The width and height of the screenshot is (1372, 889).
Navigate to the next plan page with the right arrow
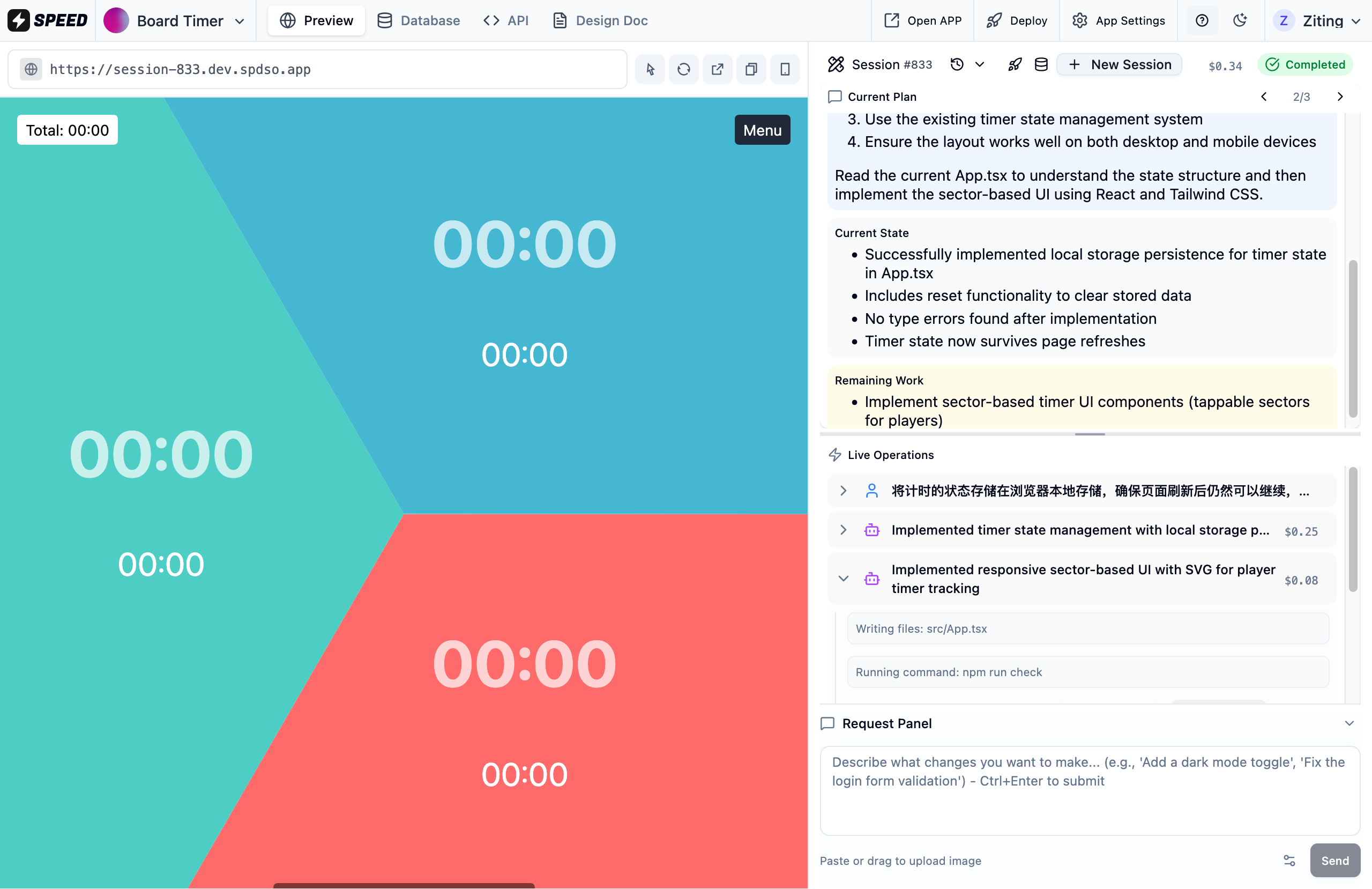[1340, 97]
